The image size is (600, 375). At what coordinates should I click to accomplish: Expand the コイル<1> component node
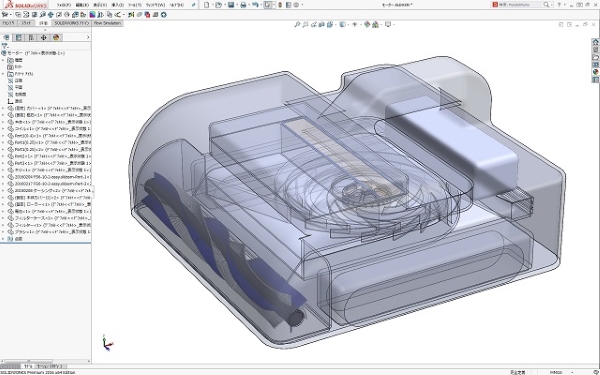tap(3, 129)
